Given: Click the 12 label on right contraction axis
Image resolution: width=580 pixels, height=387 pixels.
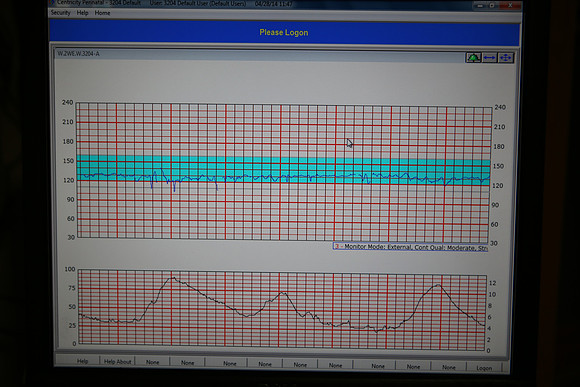Looking at the screenshot, I should 492,283.
